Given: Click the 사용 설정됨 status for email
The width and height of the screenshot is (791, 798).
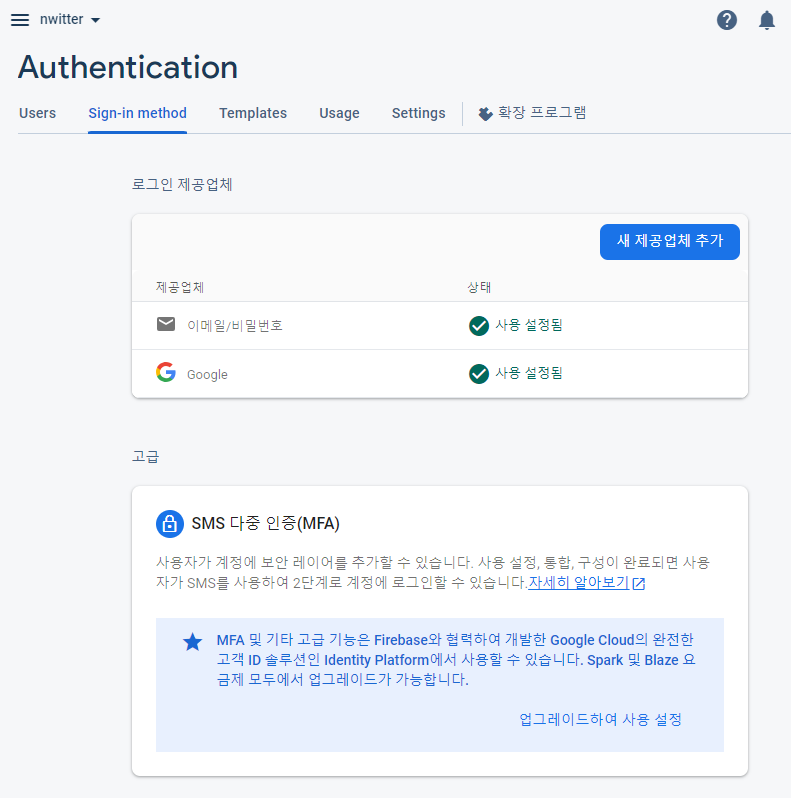Looking at the screenshot, I should tap(529, 325).
